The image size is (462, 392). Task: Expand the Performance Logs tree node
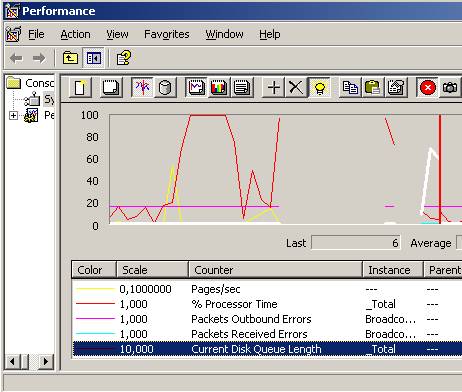tap(13, 115)
